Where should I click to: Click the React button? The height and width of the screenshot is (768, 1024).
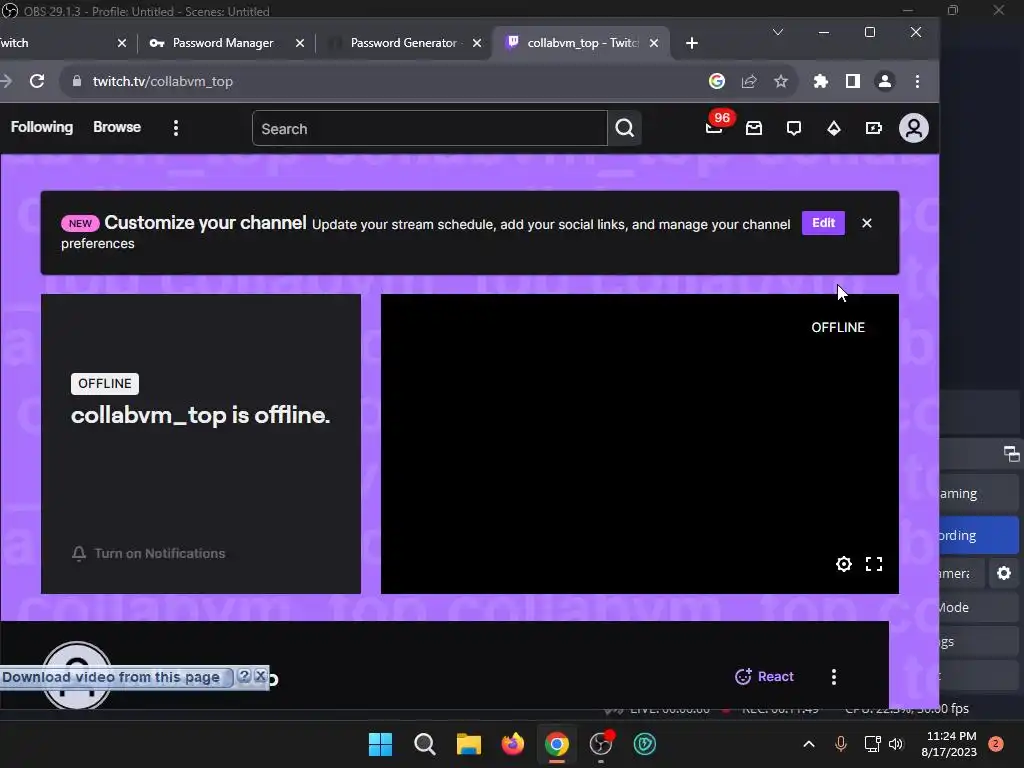764,677
